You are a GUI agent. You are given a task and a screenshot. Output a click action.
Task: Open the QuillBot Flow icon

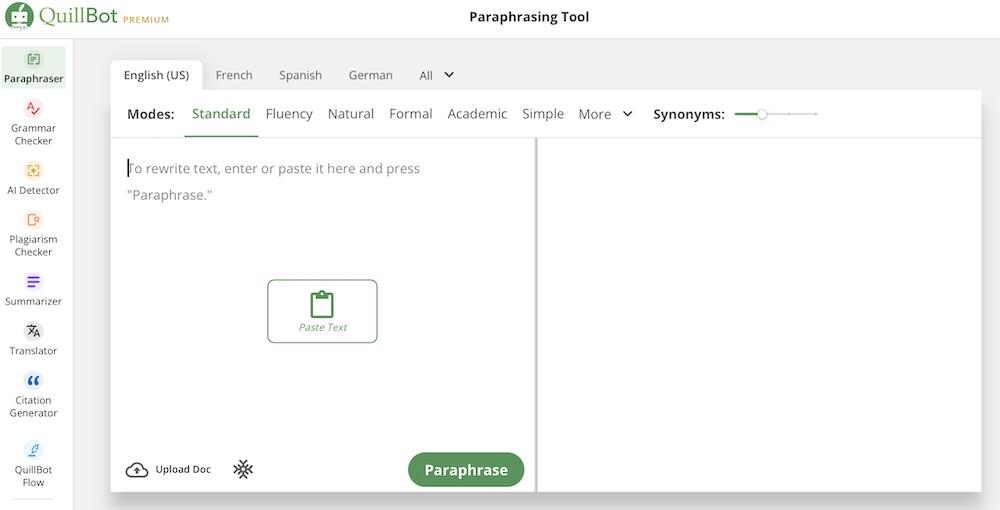pyautogui.click(x=34, y=451)
